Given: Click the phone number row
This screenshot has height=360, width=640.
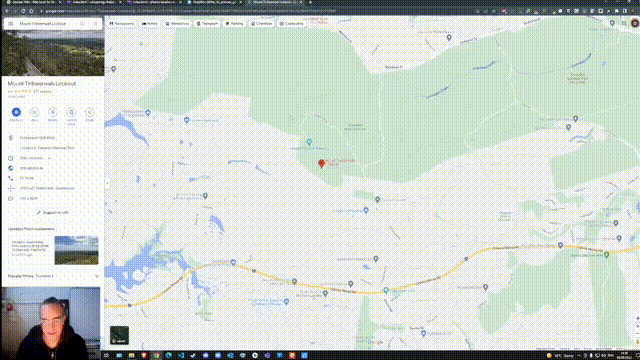Looking at the screenshot, I should pos(53,178).
